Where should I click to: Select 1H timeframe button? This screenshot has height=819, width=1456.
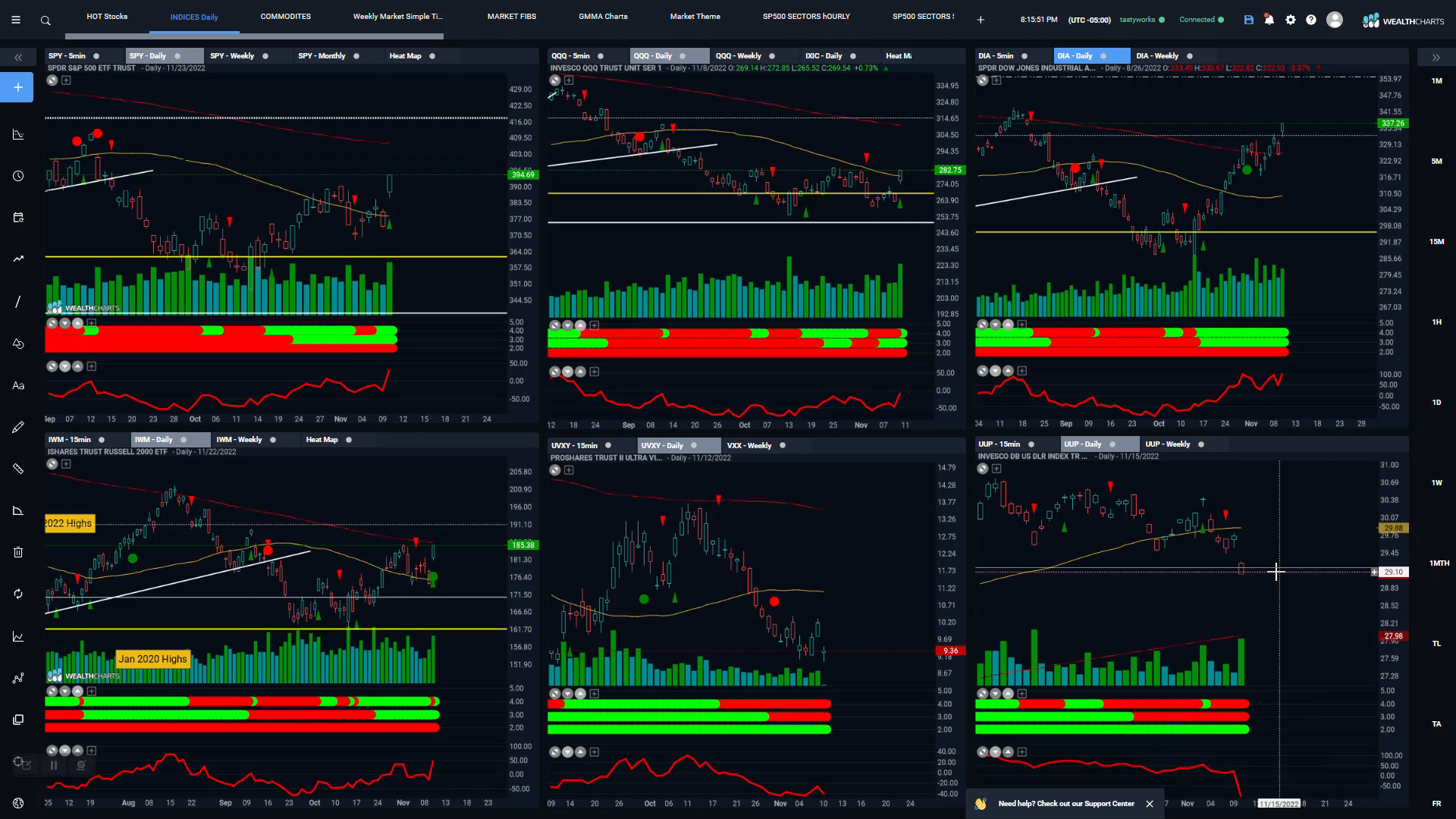1437,322
